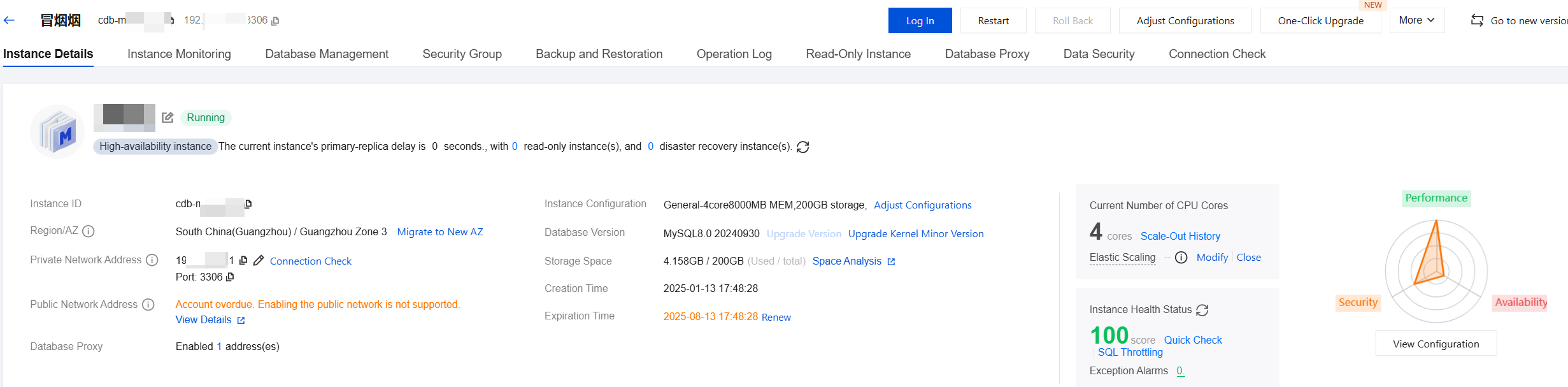
Task: Click the Elastic Scaling info icon
Action: [1181, 258]
